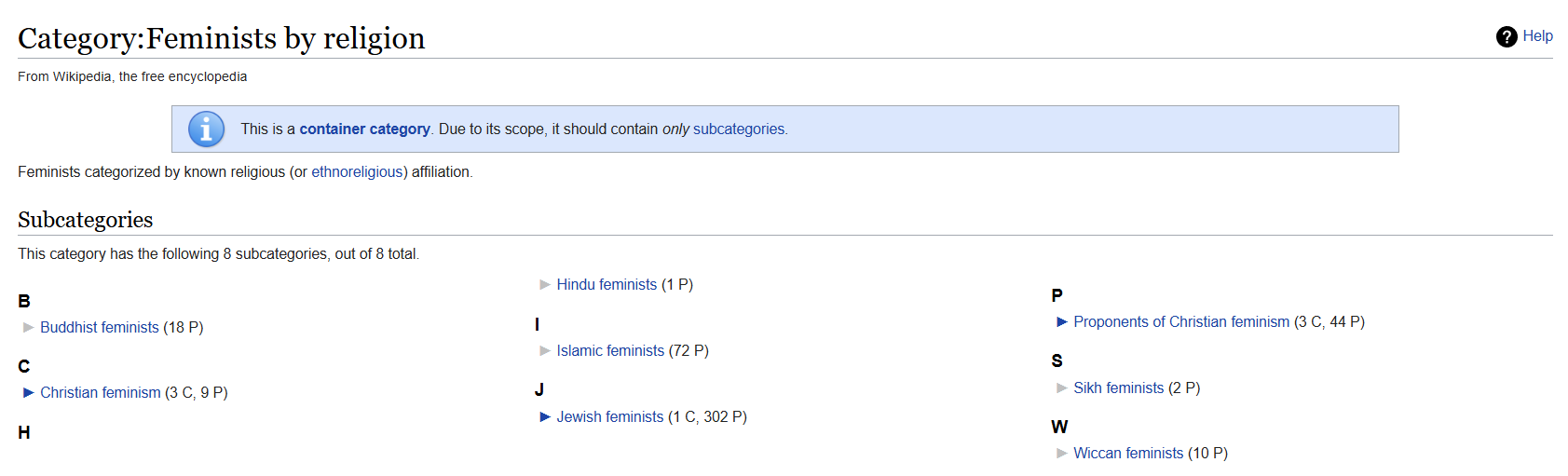The image size is (1568, 476).
Task: Click the blue information icon in notice box
Action: click(206, 129)
